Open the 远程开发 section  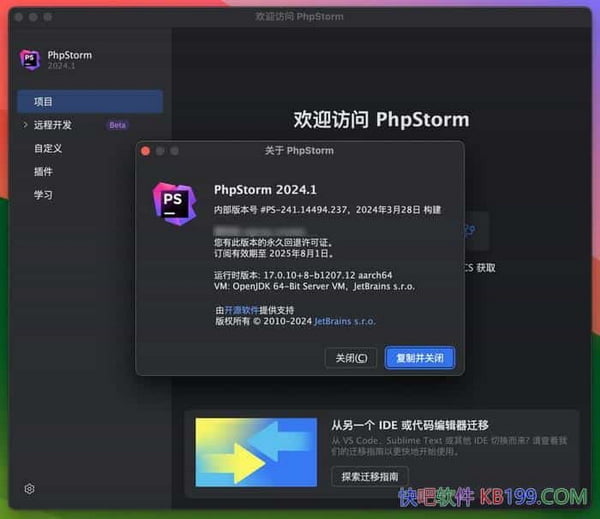pyautogui.click(x=53, y=125)
